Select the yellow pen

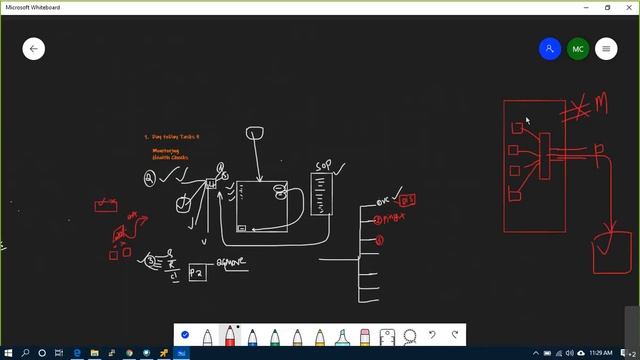point(320,337)
